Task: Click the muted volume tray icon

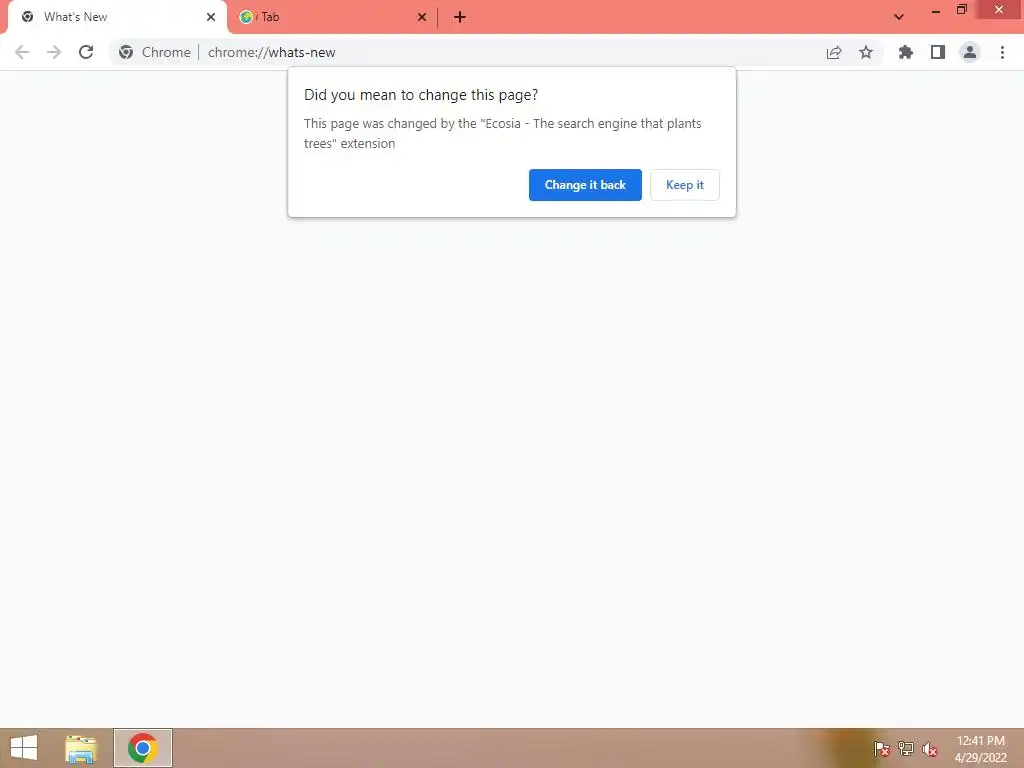Action: (930, 749)
